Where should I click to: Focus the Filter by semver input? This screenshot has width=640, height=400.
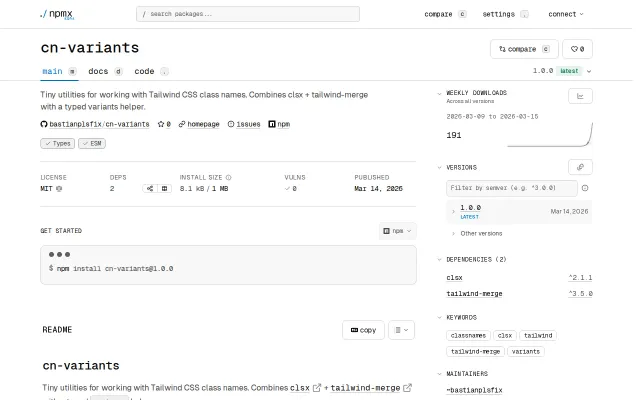click(x=512, y=188)
